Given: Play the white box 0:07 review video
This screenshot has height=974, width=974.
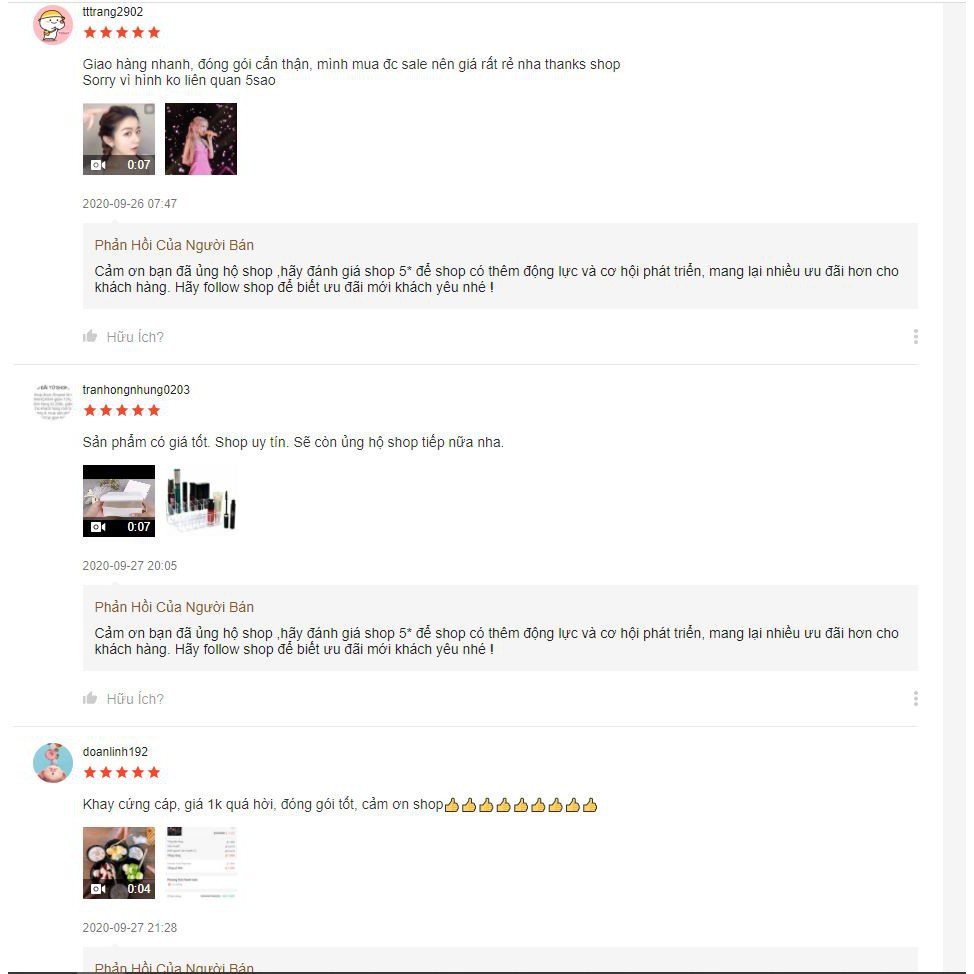Looking at the screenshot, I should click(x=119, y=501).
